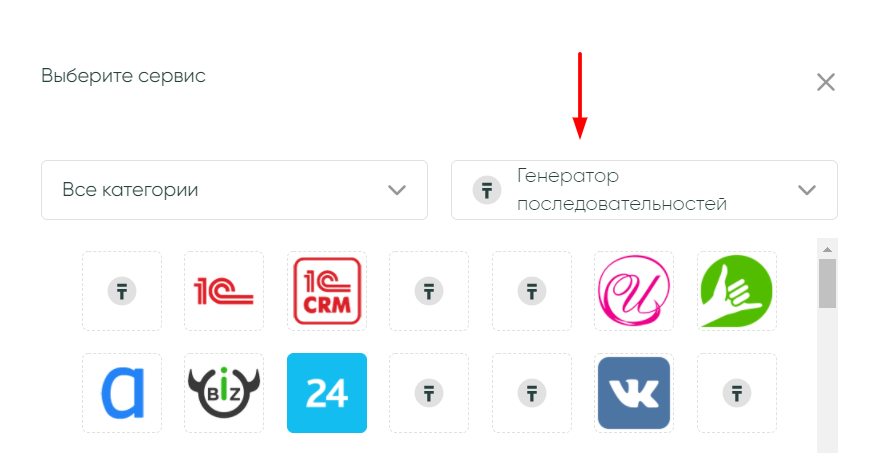Click the chevron arrow of the categories dropdown

pyautogui.click(x=397, y=190)
